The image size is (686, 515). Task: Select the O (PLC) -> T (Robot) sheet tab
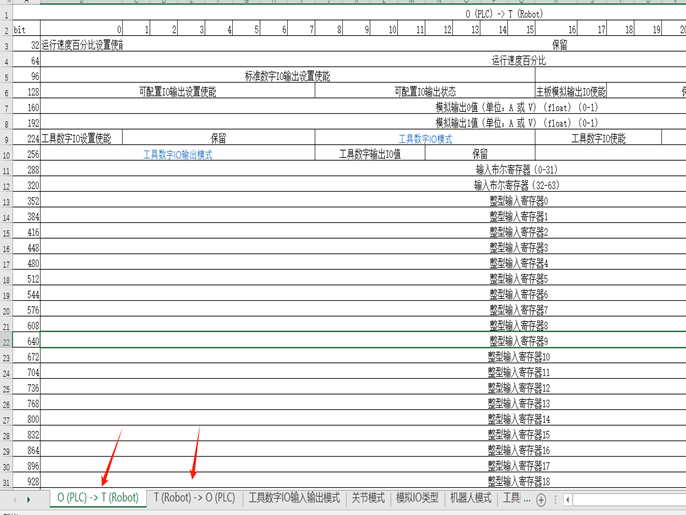(98, 498)
